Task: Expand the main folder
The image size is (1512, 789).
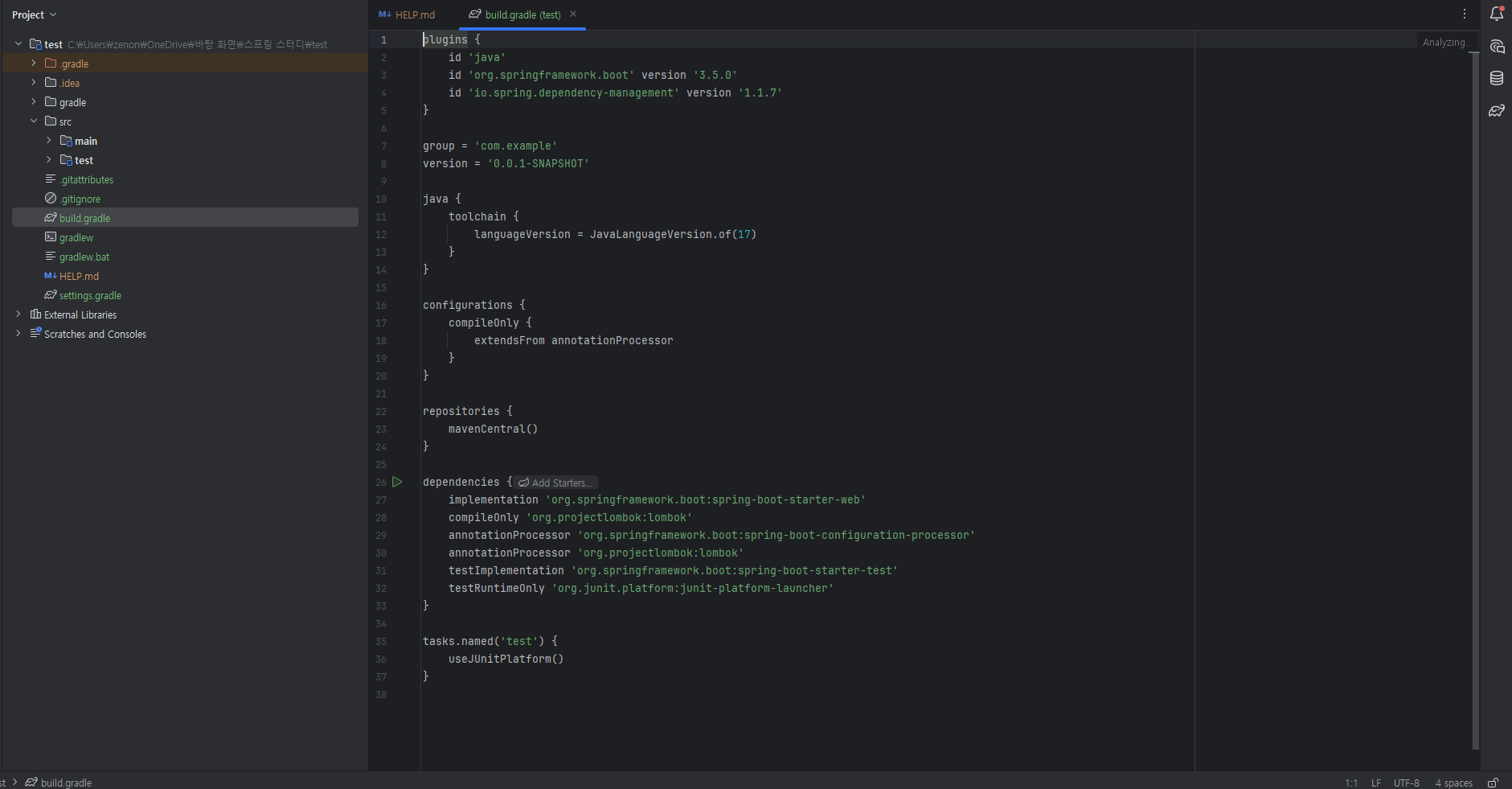Action: click(x=49, y=141)
